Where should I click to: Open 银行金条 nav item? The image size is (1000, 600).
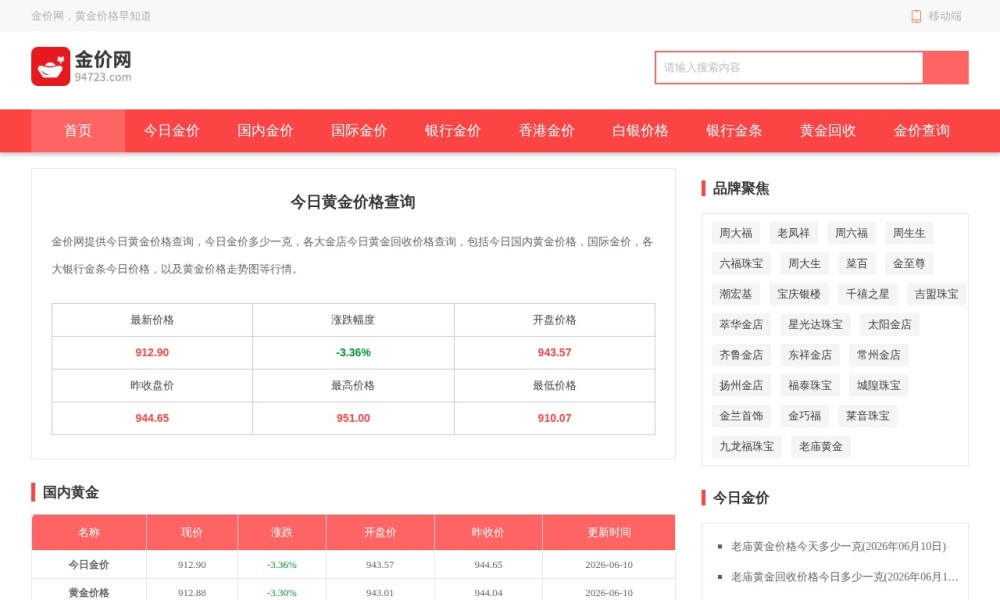pos(734,131)
